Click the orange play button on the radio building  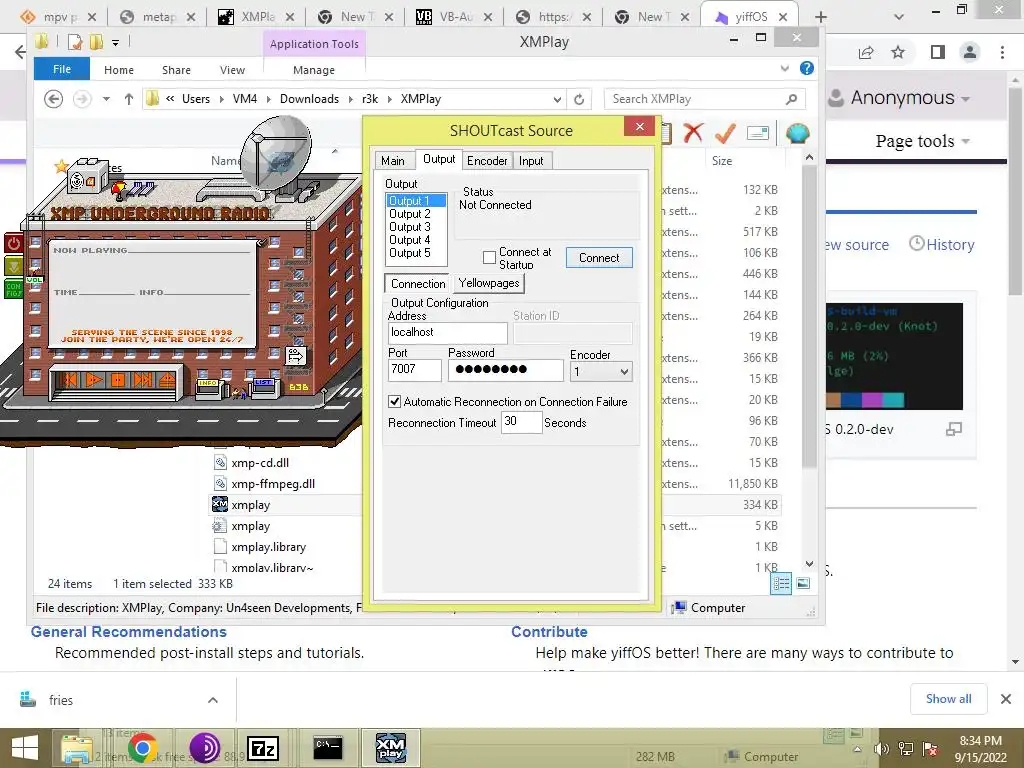pos(95,379)
